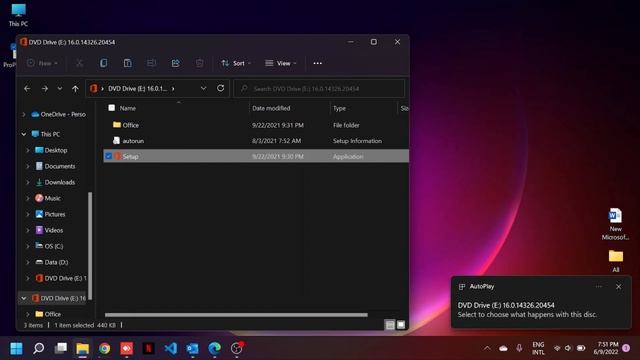Open the Sort menu
Image resolution: width=640 pixels, height=360 pixels.
point(236,63)
